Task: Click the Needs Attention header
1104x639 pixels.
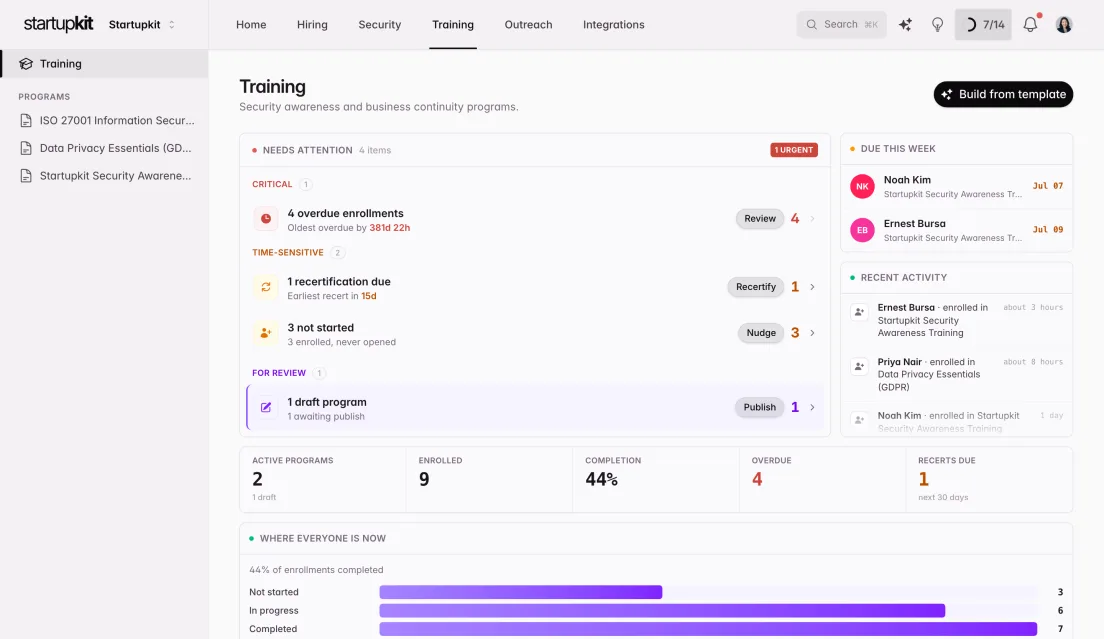Action: point(308,150)
